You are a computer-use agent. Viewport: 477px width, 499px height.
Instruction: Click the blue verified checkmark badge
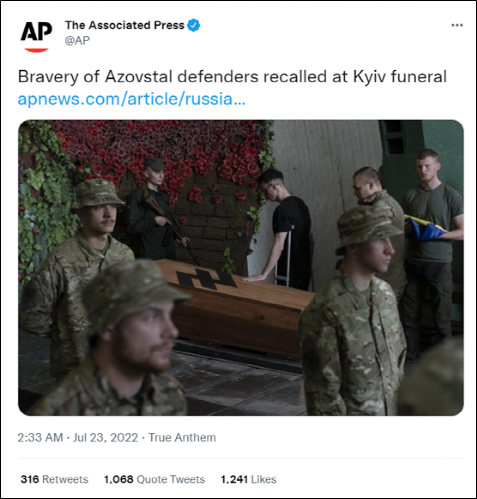(x=194, y=25)
